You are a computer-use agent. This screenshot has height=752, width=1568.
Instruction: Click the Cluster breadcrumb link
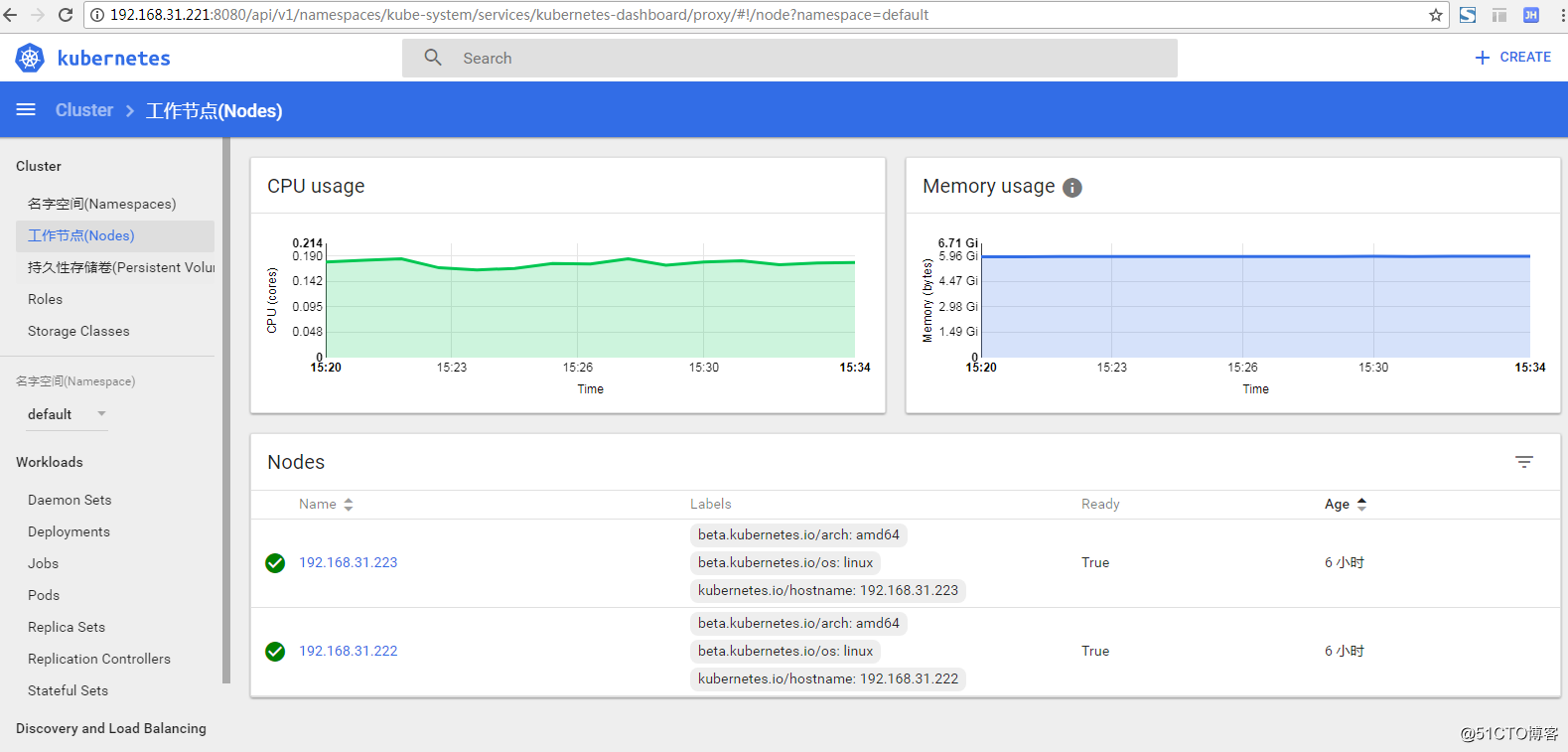84,110
